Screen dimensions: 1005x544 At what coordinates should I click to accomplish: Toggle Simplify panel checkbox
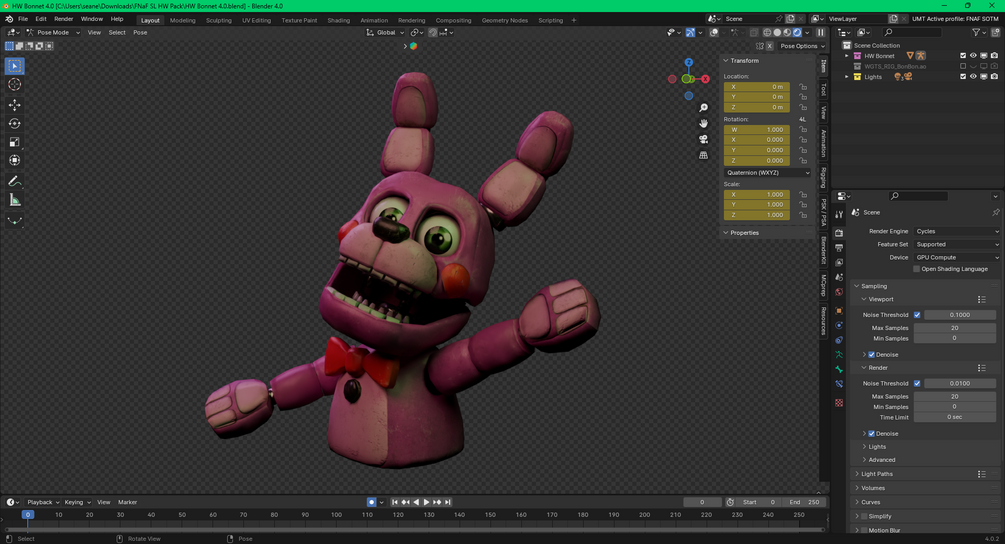(x=864, y=516)
